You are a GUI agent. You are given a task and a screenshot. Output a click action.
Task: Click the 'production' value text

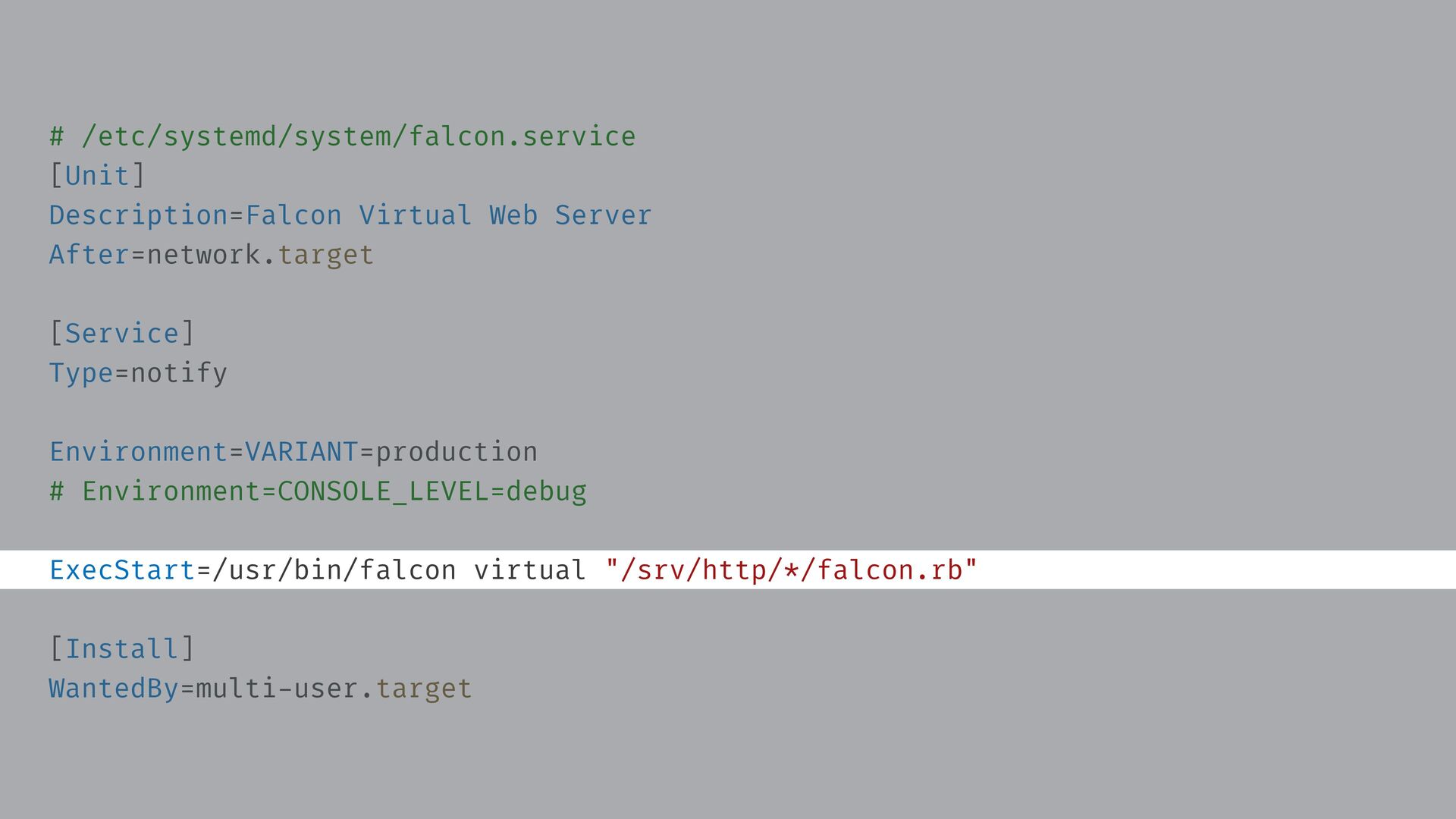[x=457, y=452]
